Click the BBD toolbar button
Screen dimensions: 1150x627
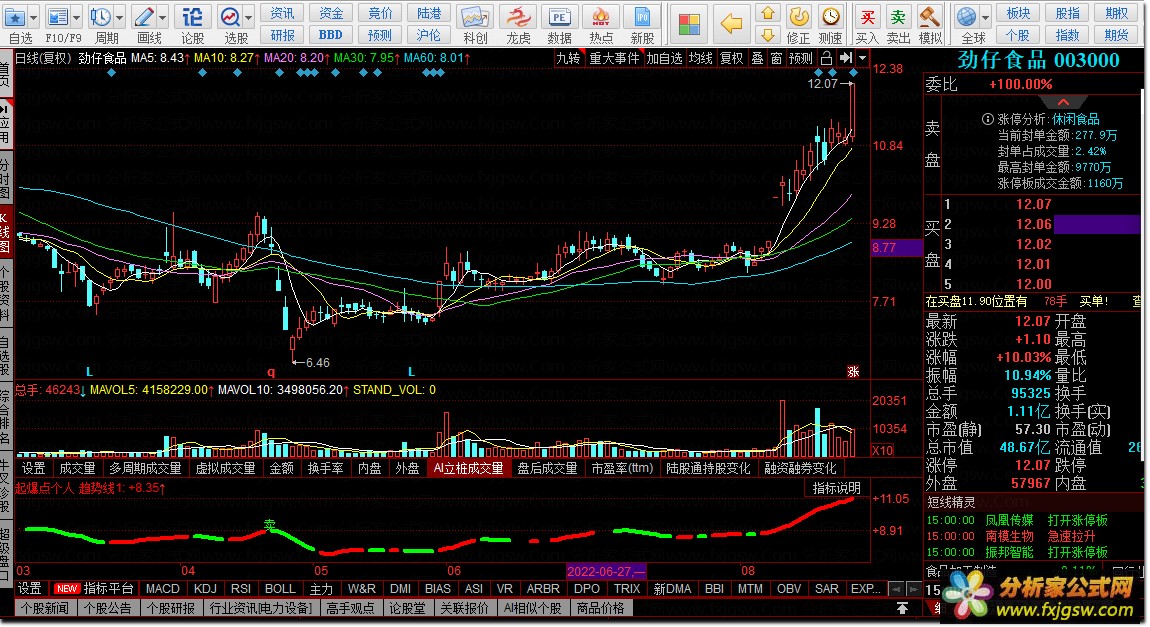click(331, 35)
